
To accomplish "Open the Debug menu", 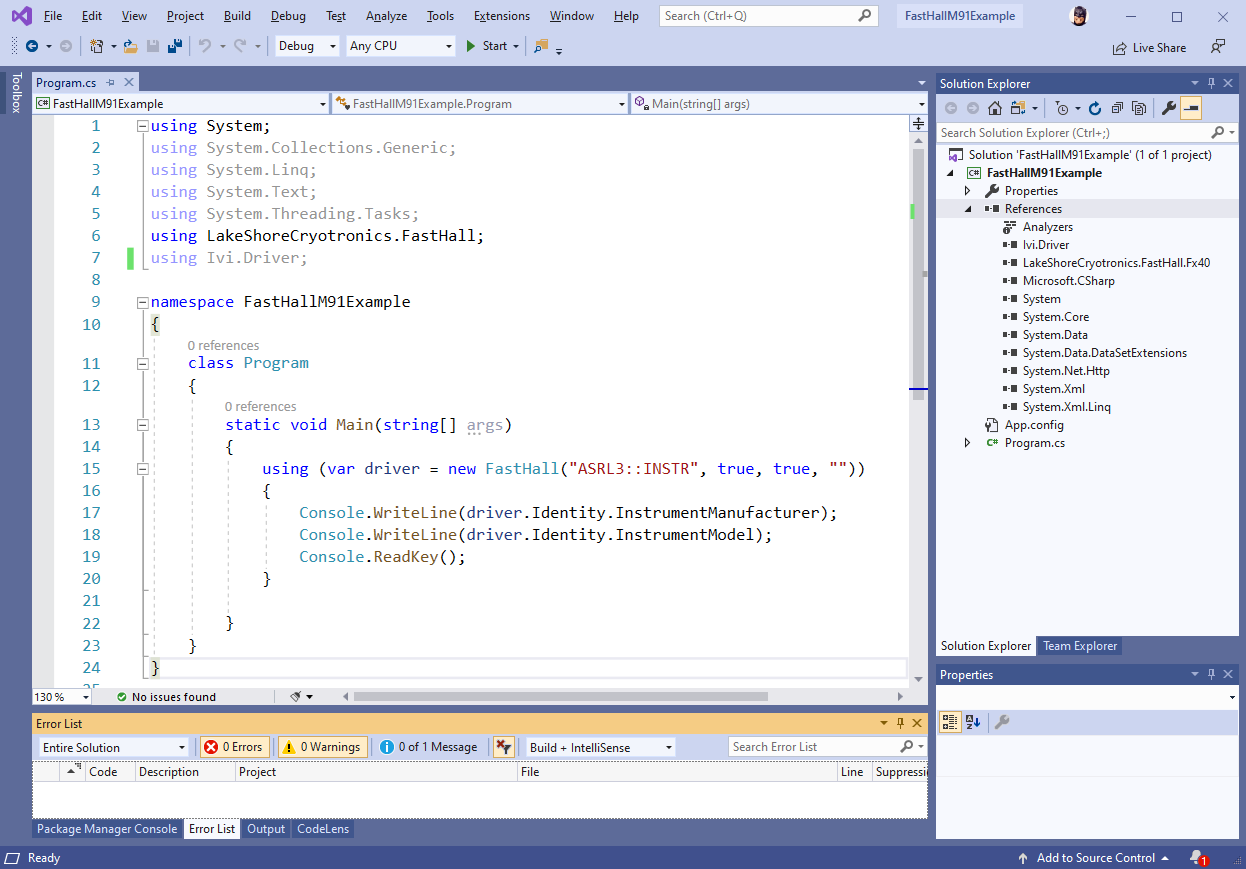I will click(x=288, y=16).
